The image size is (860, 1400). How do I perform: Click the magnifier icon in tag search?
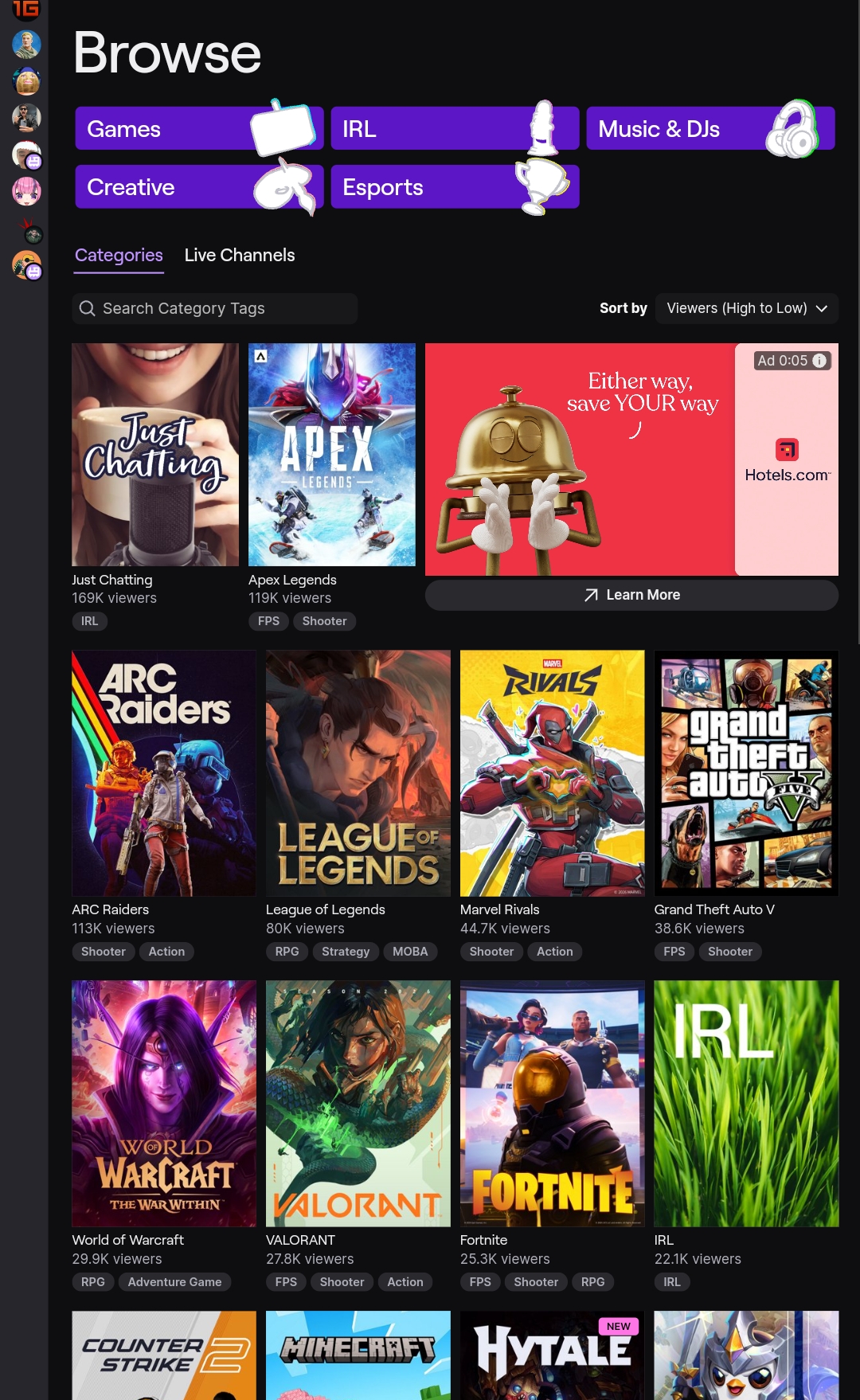[88, 308]
